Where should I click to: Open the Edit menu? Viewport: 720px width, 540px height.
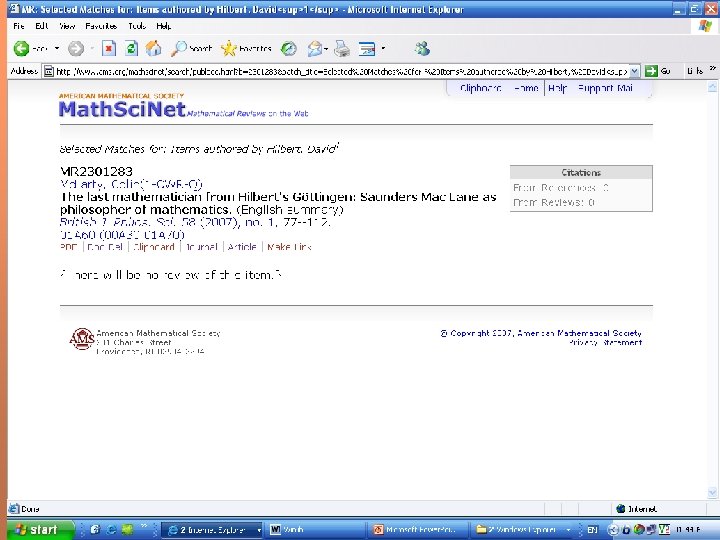point(42,26)
